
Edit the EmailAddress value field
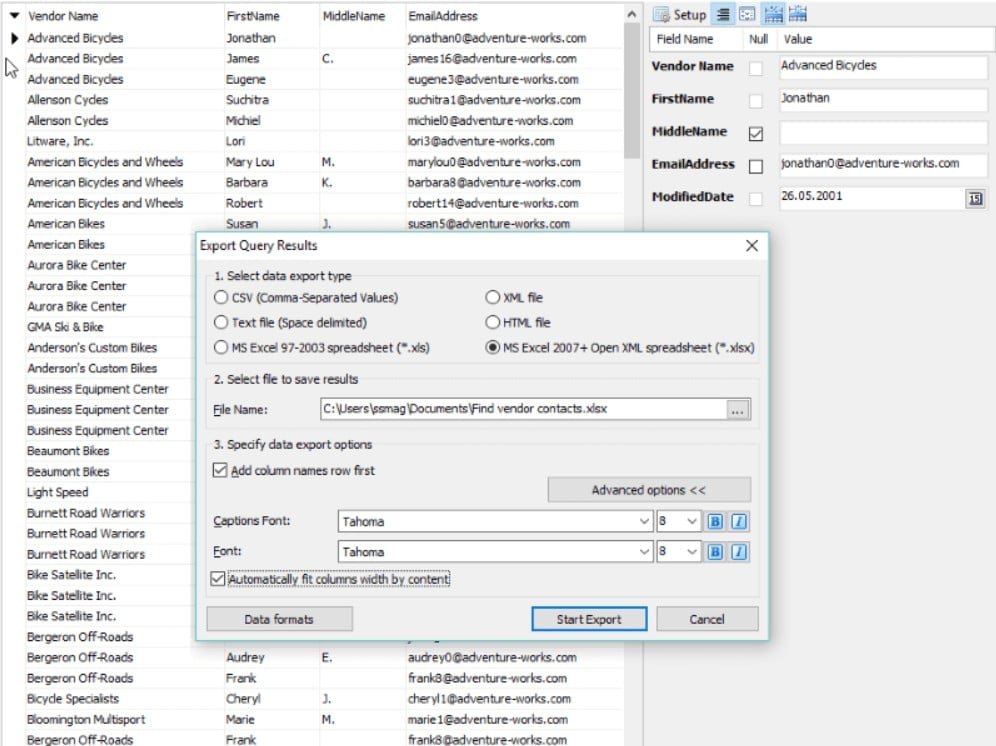pyautogui.click(x=883, y=165)
